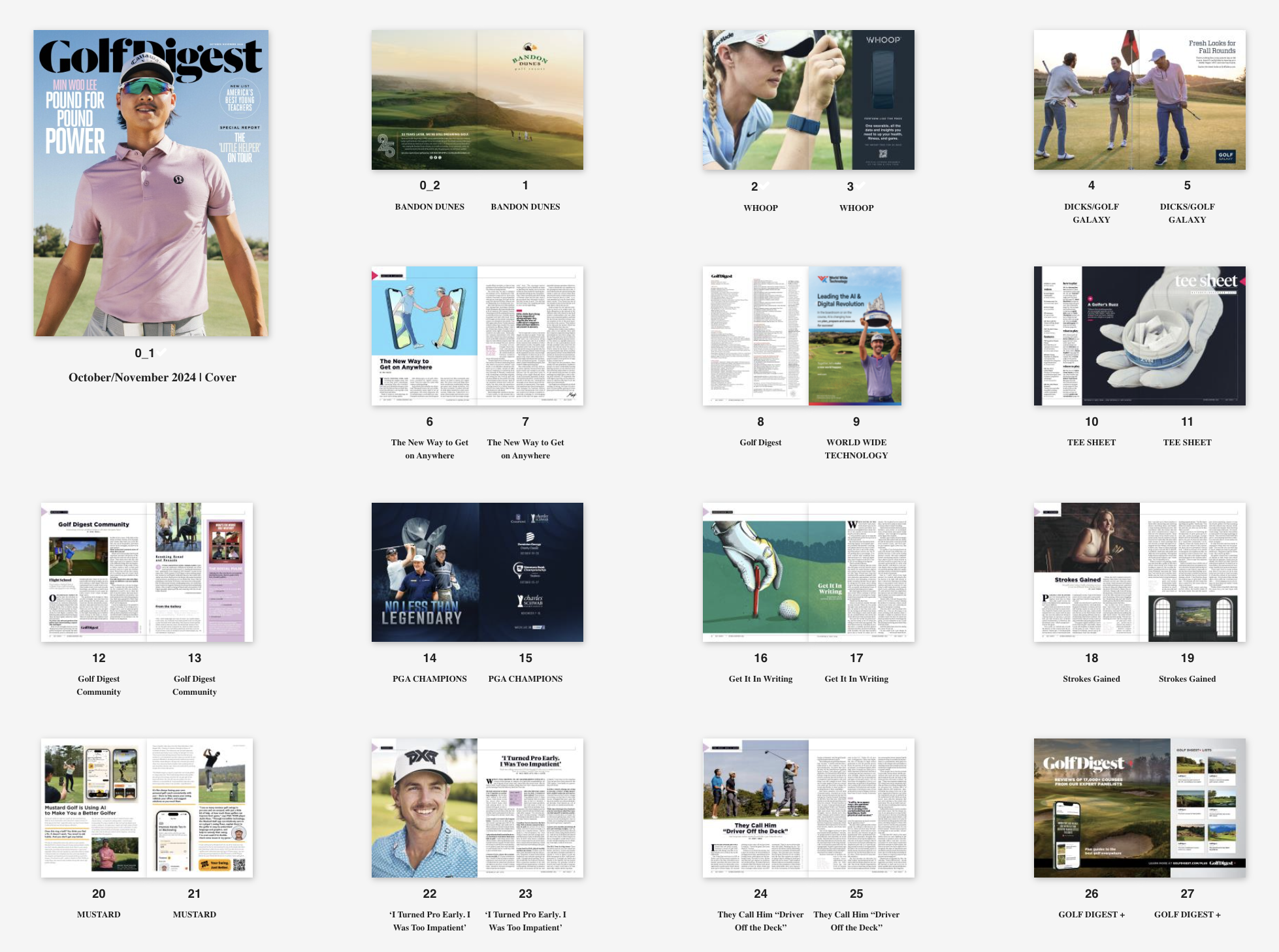Click 'Strokes Gained' label under page 19

1188,678
